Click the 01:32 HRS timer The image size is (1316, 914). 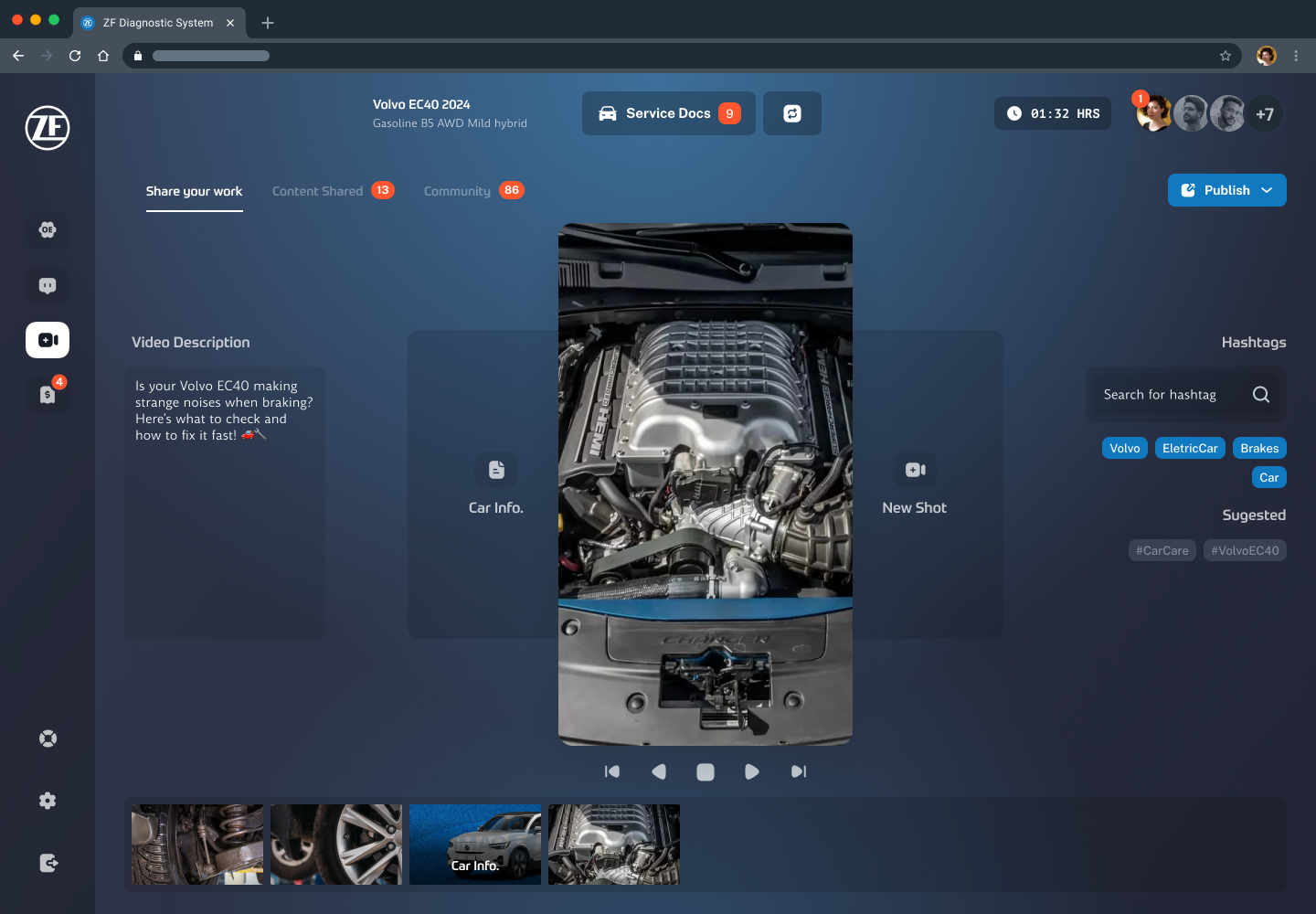pyautogui.click(x=1053, y=113)
